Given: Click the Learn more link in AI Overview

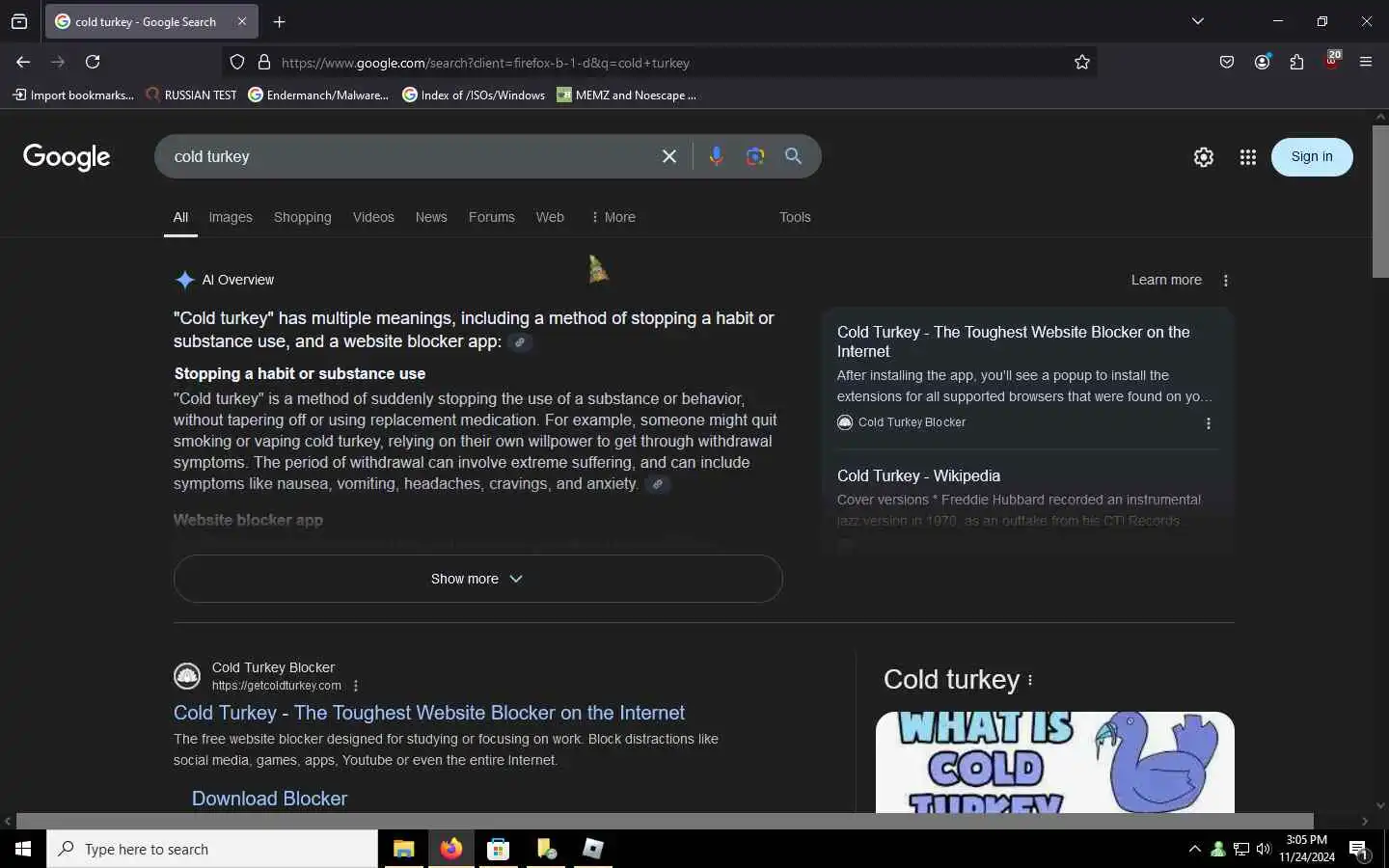Looking at the screenshot, I should point(1166,280).
